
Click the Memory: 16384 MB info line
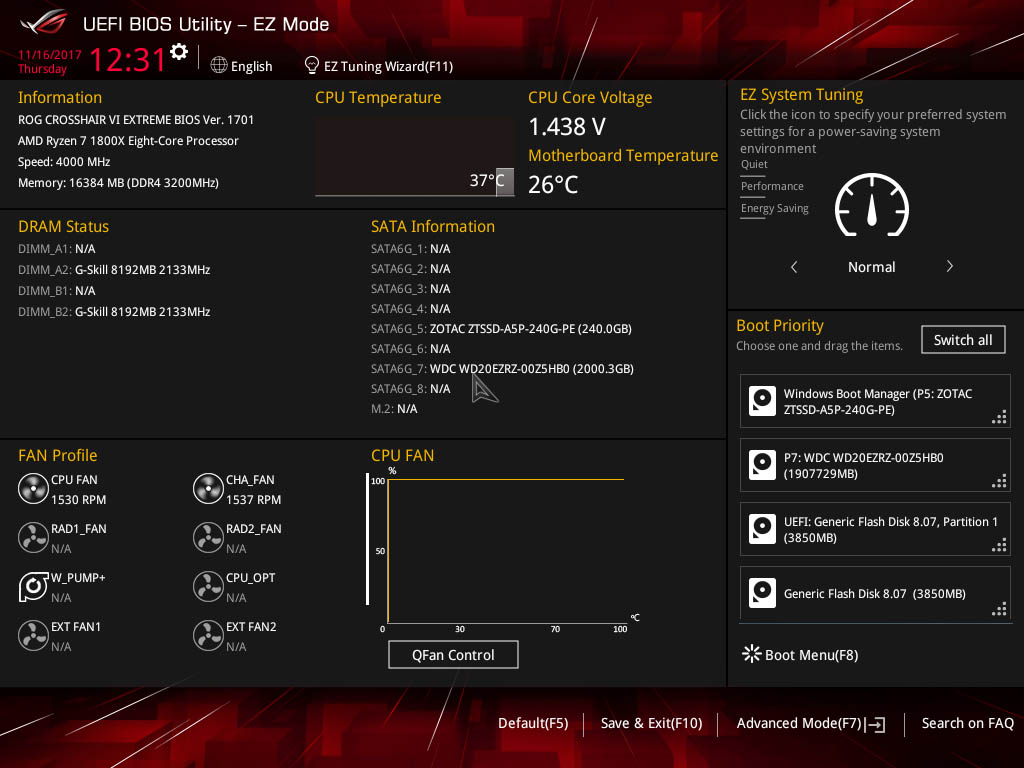[x=118, y=183]
